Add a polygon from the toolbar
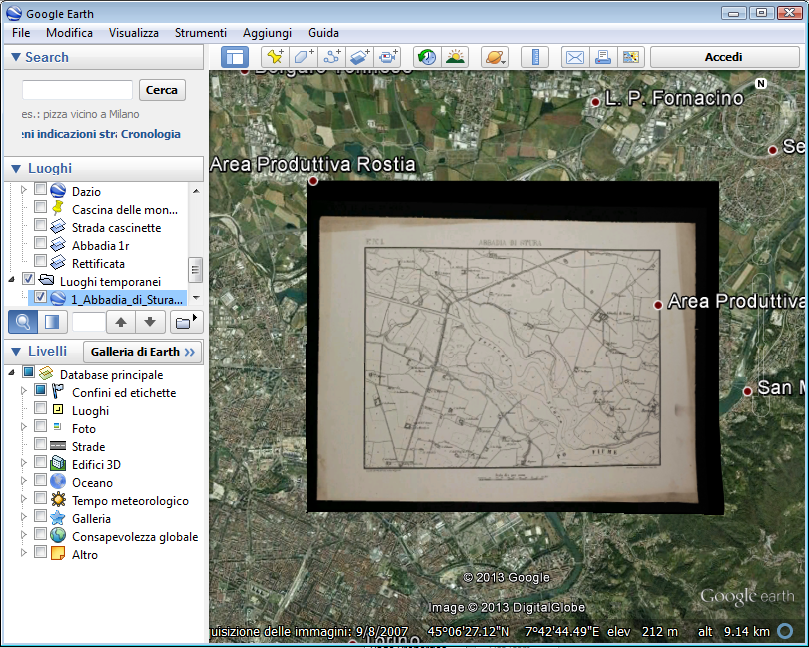Image resolution: width=809 pixels, height=648 pixels. pos(303,57)
